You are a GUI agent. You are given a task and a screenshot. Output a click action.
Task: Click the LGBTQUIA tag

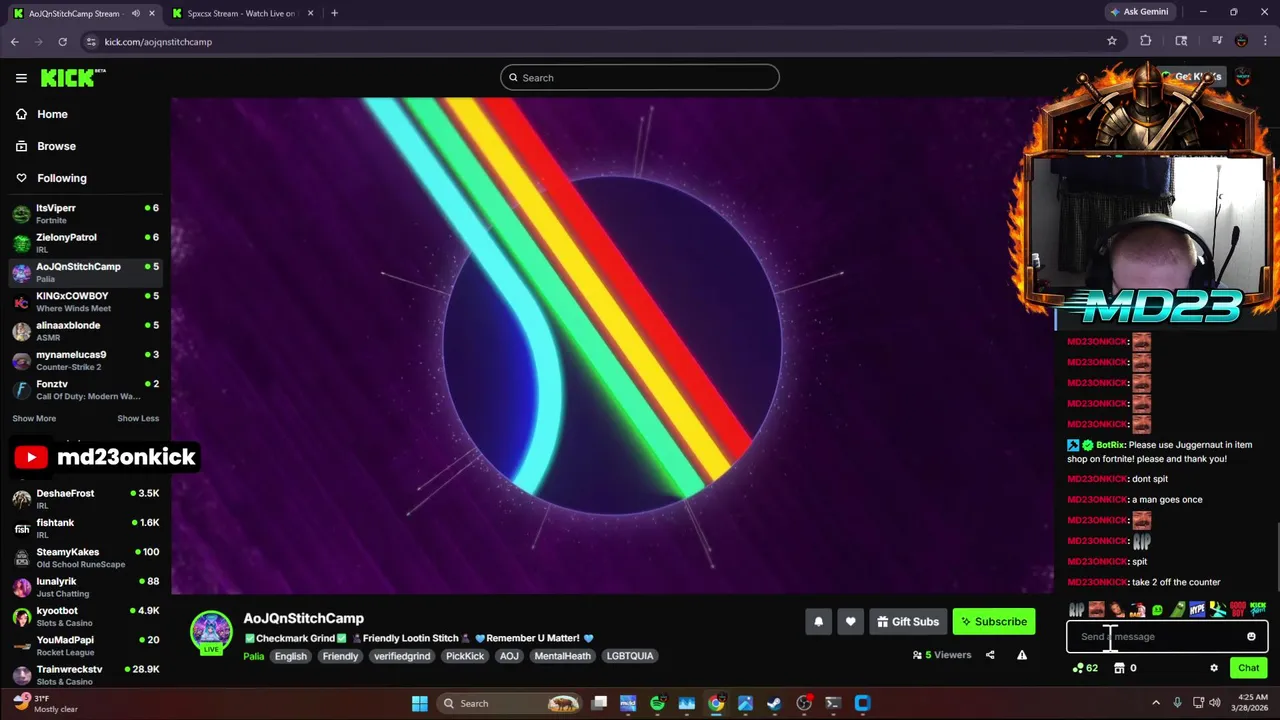click(630, 656)
